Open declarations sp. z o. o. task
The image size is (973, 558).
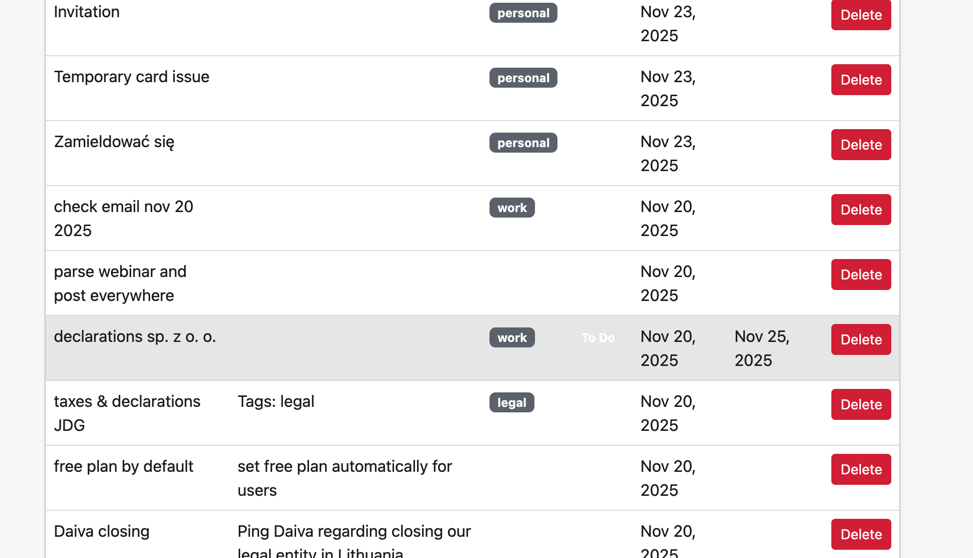click(135, 337)
